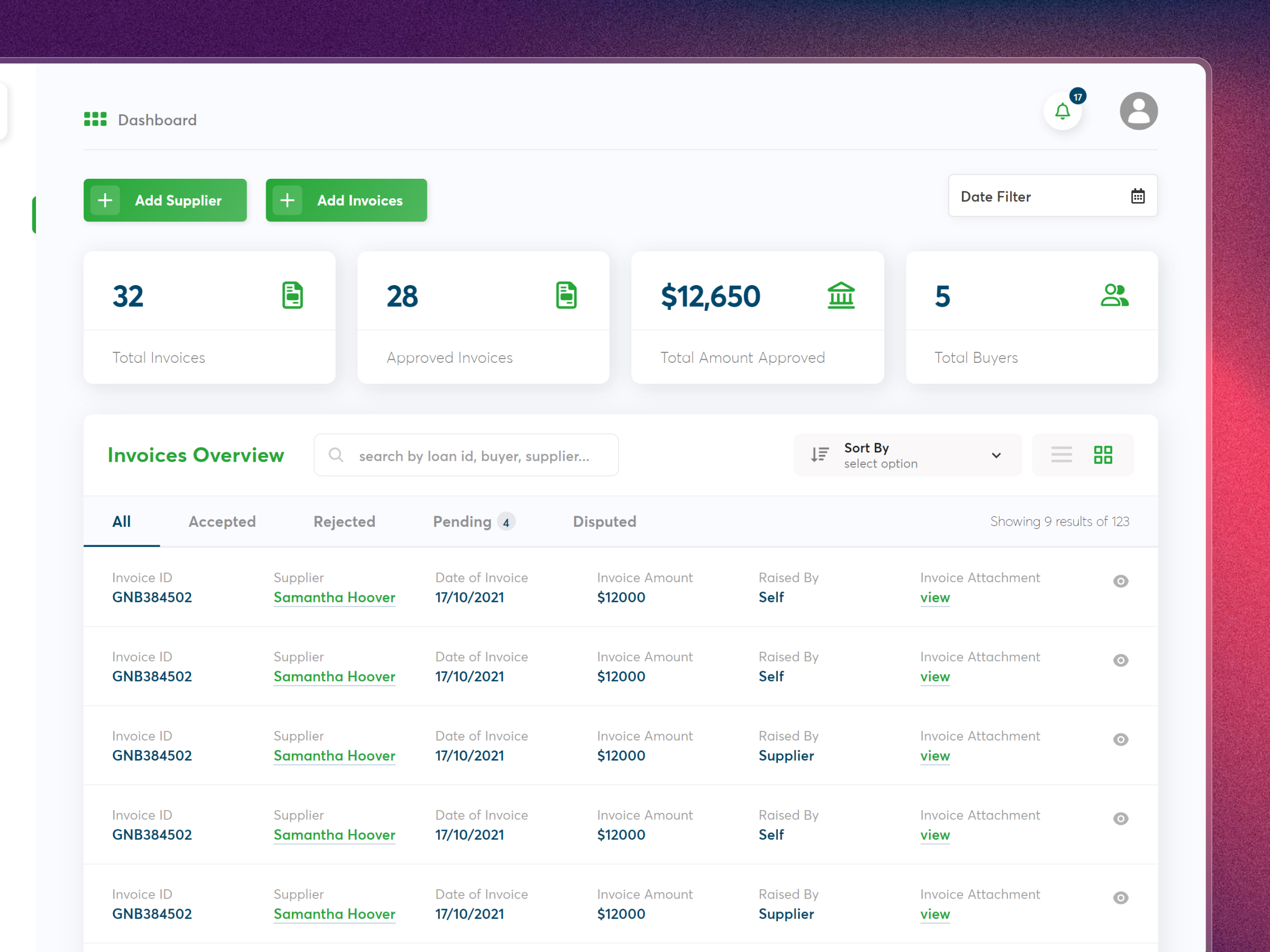Viewport: 1270px width, 952px height.
Task: Click the people icon on Total Buyers card
Action: 1114,295
